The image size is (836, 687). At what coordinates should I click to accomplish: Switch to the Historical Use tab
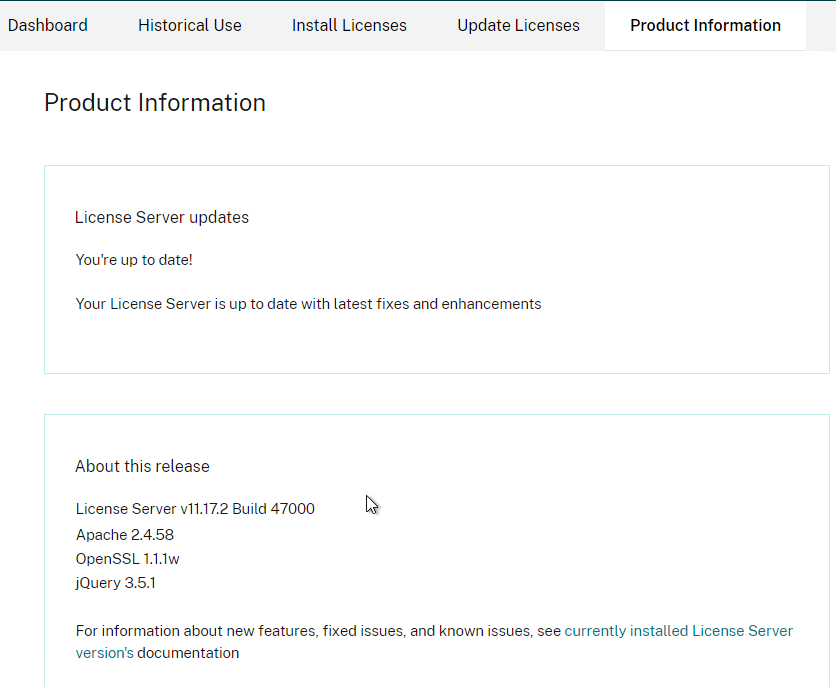coord(190,26)
